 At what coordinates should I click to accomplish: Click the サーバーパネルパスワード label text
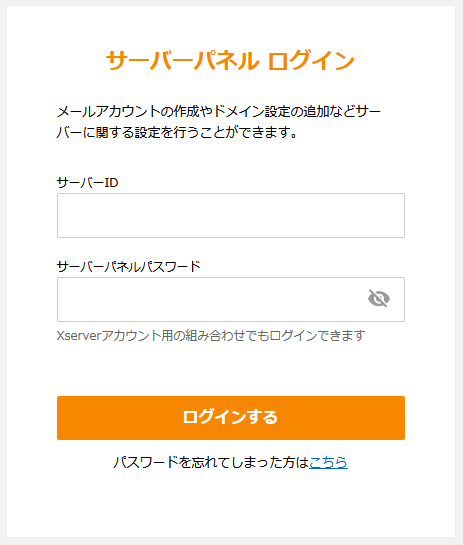[x=129, y=267]
